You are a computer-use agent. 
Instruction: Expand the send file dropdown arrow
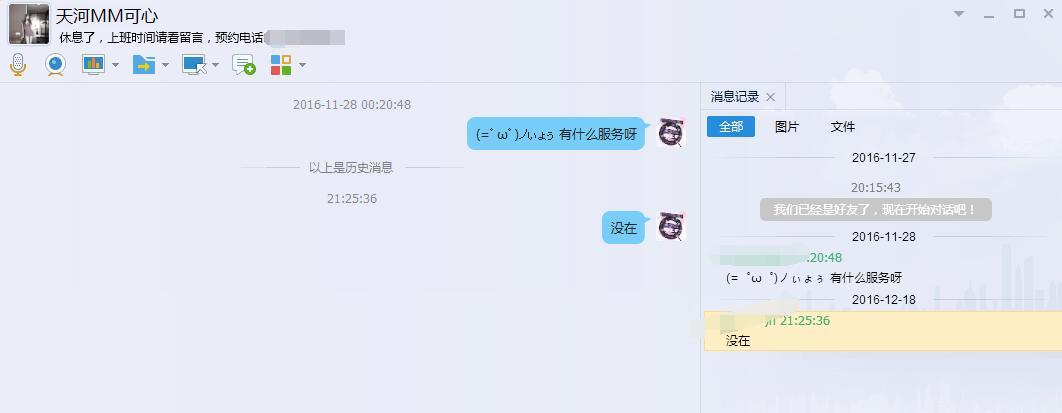coord(165,65)
